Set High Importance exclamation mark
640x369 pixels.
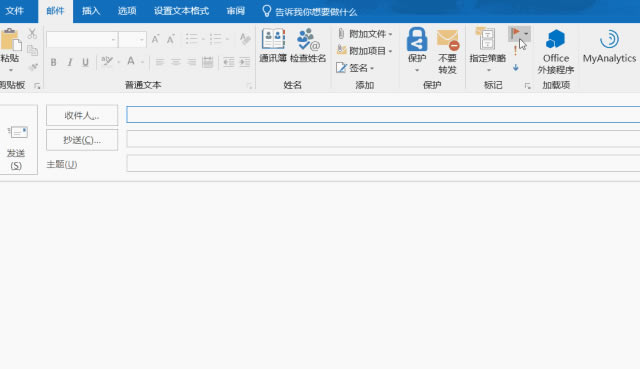coord(516,51)
